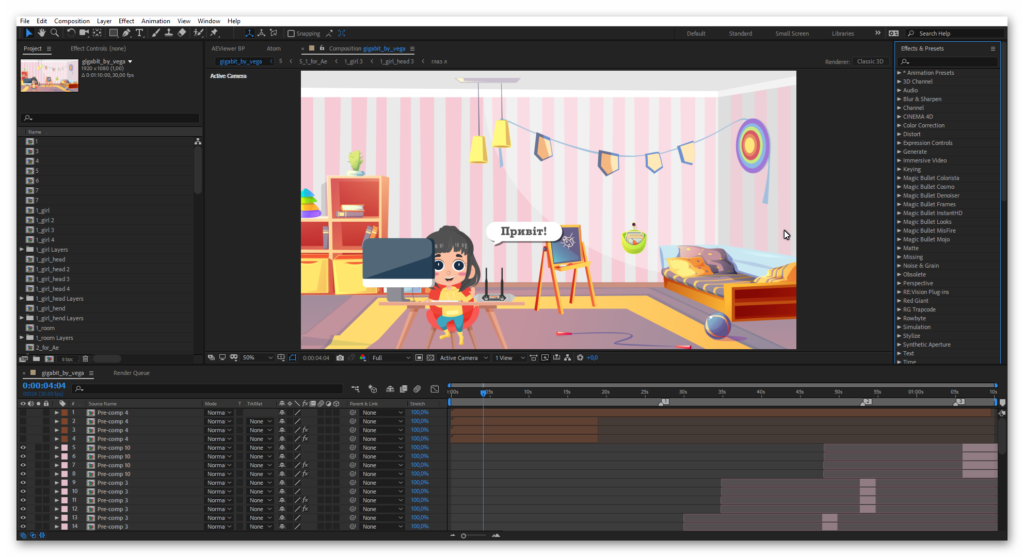Select the Brush tool
Viewport: 1024px width, 557px height.
[155, 33]
